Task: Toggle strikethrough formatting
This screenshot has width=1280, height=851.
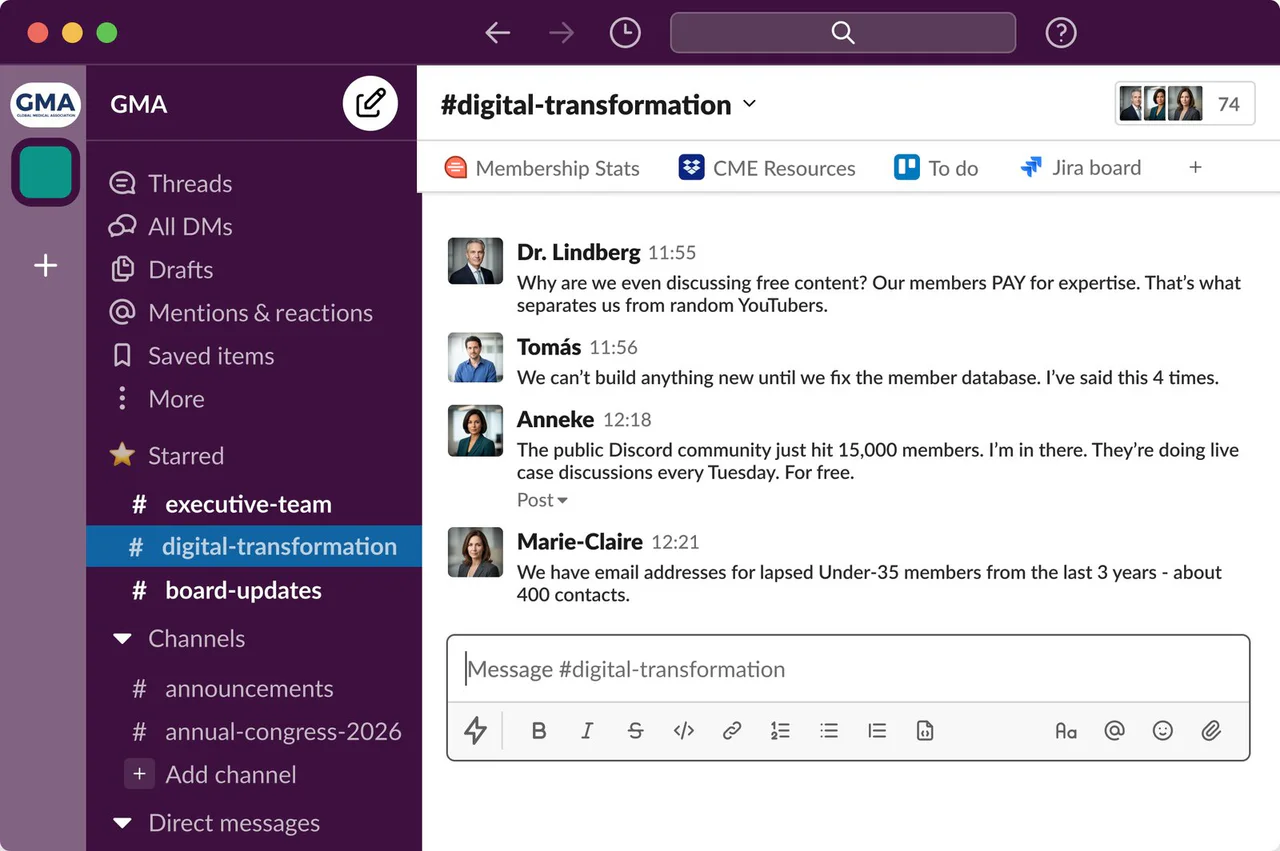Action: [635, 731]
